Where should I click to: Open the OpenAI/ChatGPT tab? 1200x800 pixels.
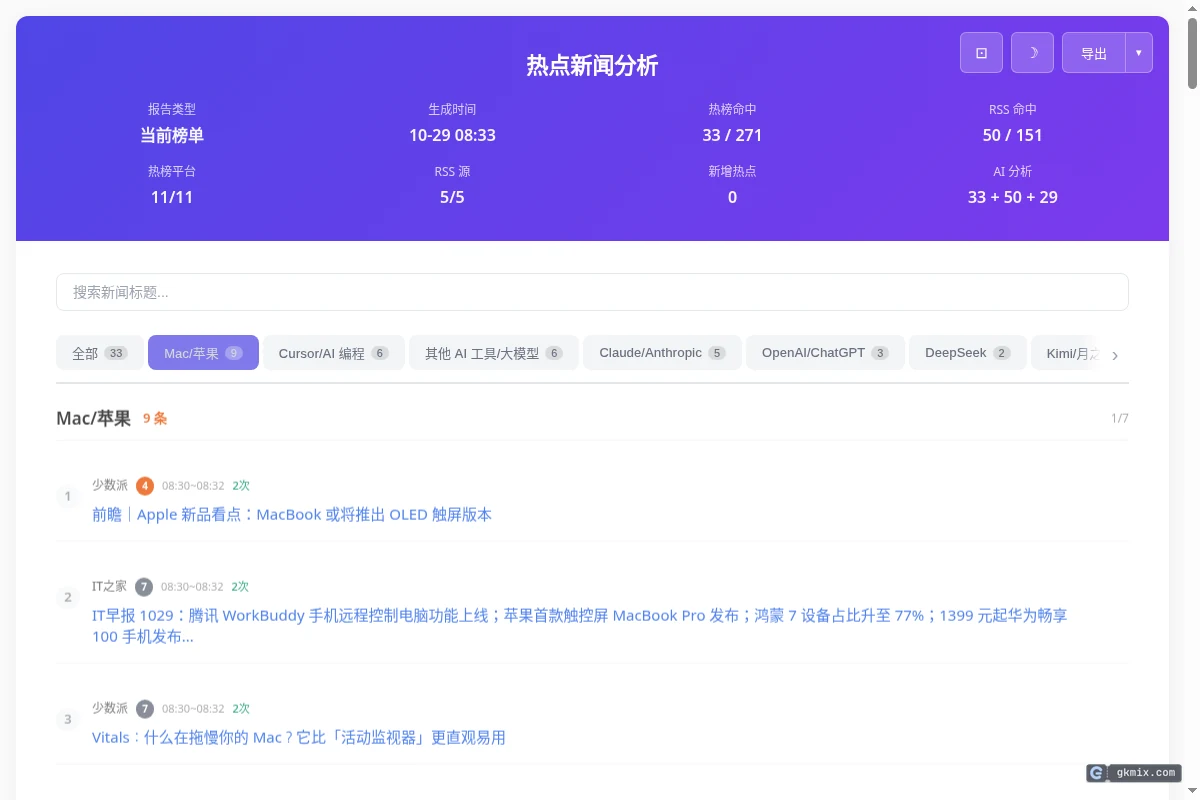click(x=825, y=353)
